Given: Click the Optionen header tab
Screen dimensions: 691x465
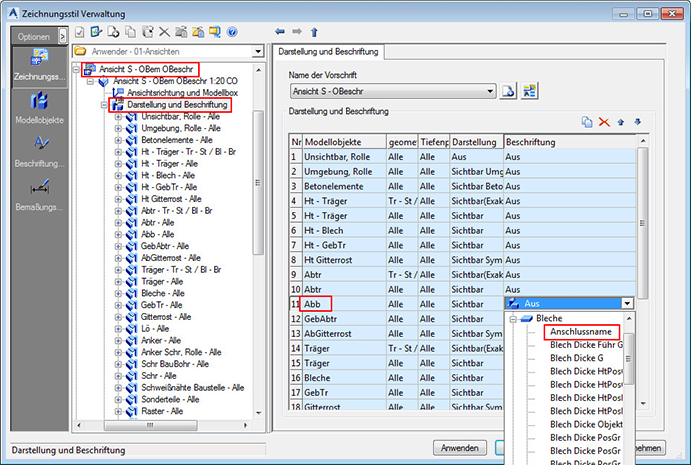Looking at the screenshot, I should [34, 37].
